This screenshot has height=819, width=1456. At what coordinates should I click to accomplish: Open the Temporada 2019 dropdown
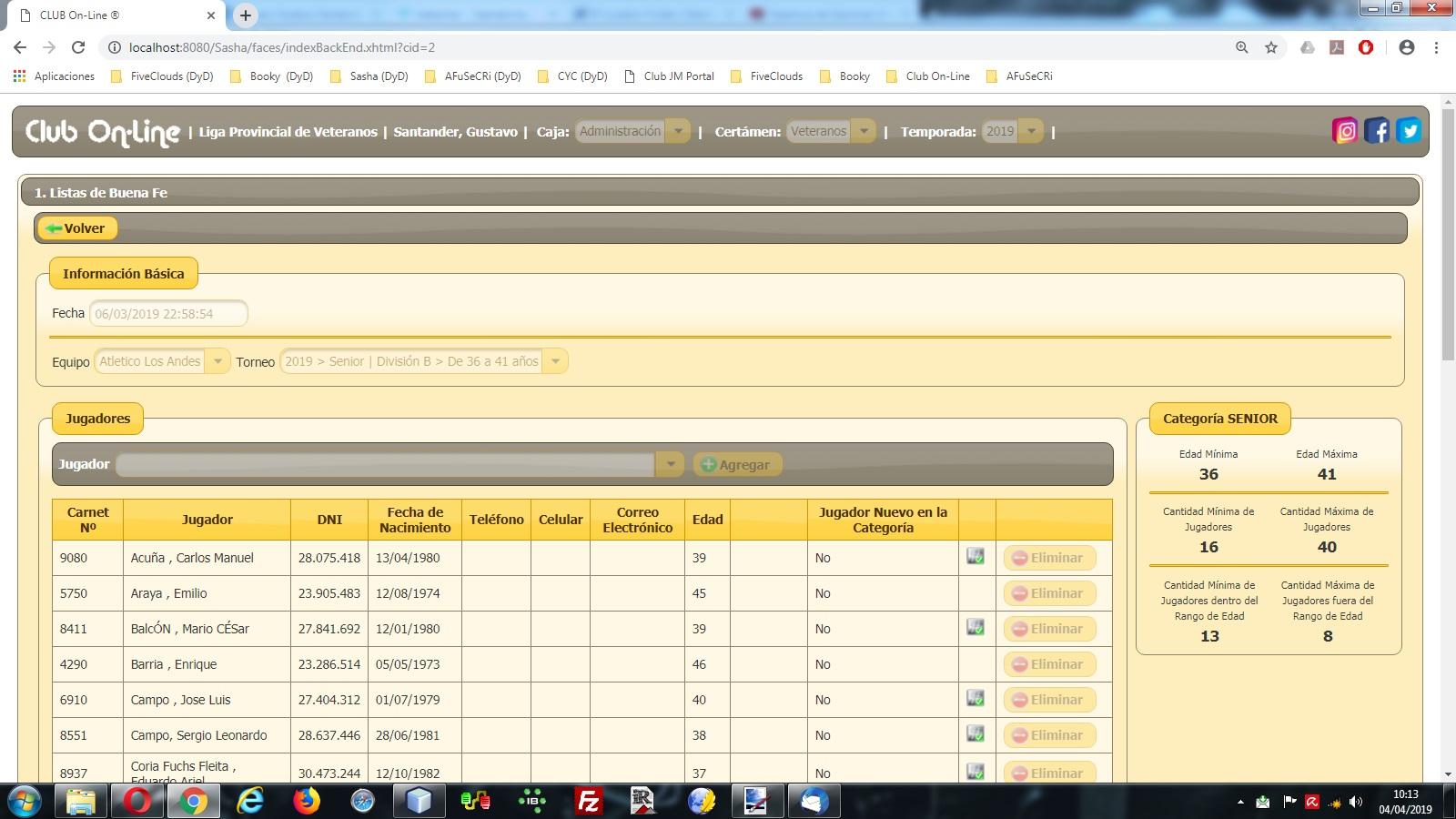(1031, 131)
